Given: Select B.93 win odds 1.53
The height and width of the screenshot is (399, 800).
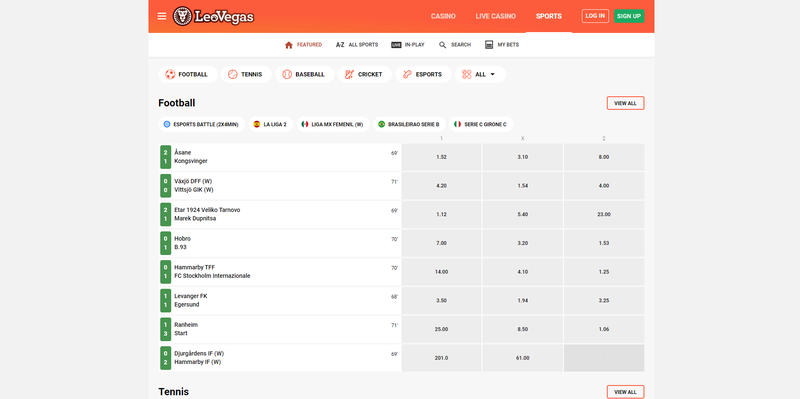Looking at the screenshot, I should click(604, 243).
